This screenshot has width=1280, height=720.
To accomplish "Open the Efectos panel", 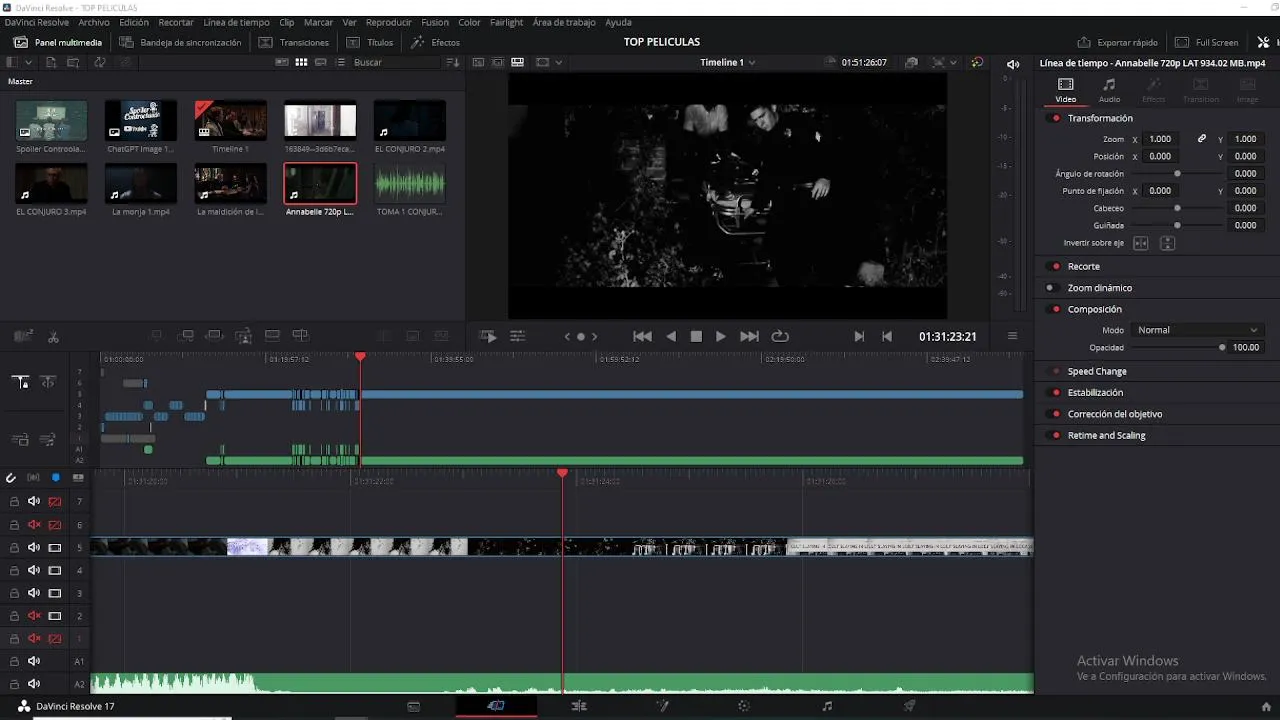I will pyautogui.click(x=435, y=42).
